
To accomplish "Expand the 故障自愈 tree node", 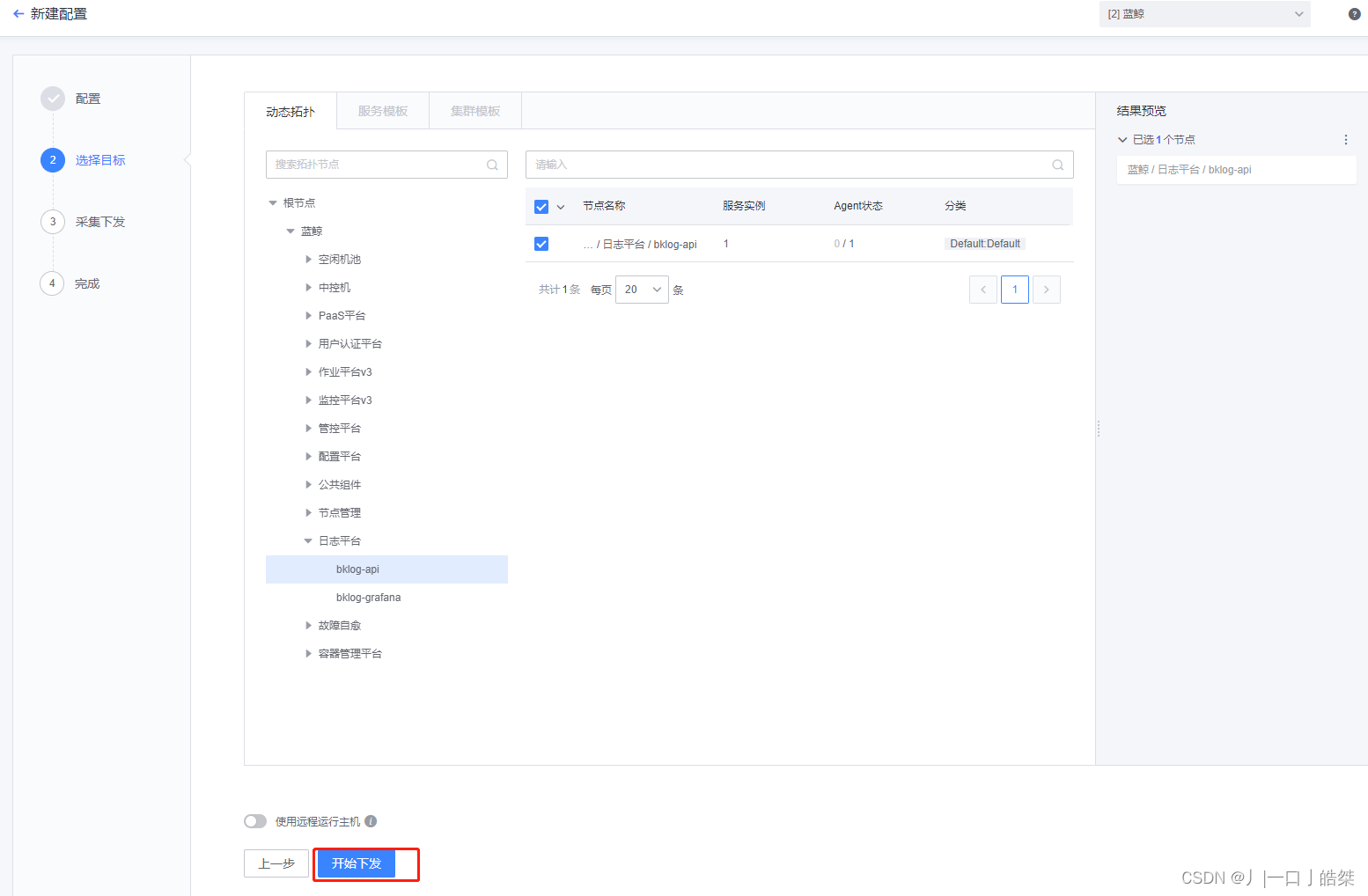I will tap(308, 626).
